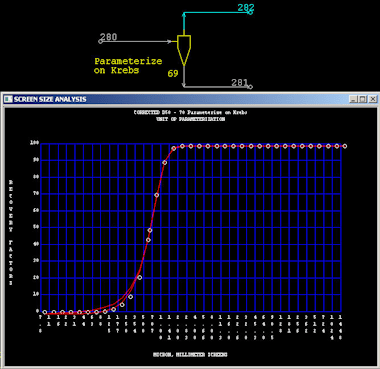Click the 'Parameterize on Krebs' label
This screenshot has width=380, height=369.
tap(128, 66)
